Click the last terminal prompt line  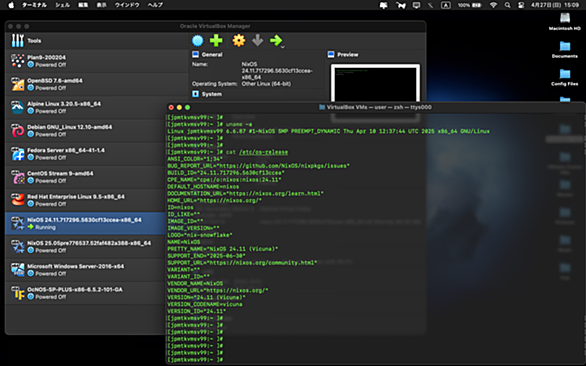[x=195, y=360]
